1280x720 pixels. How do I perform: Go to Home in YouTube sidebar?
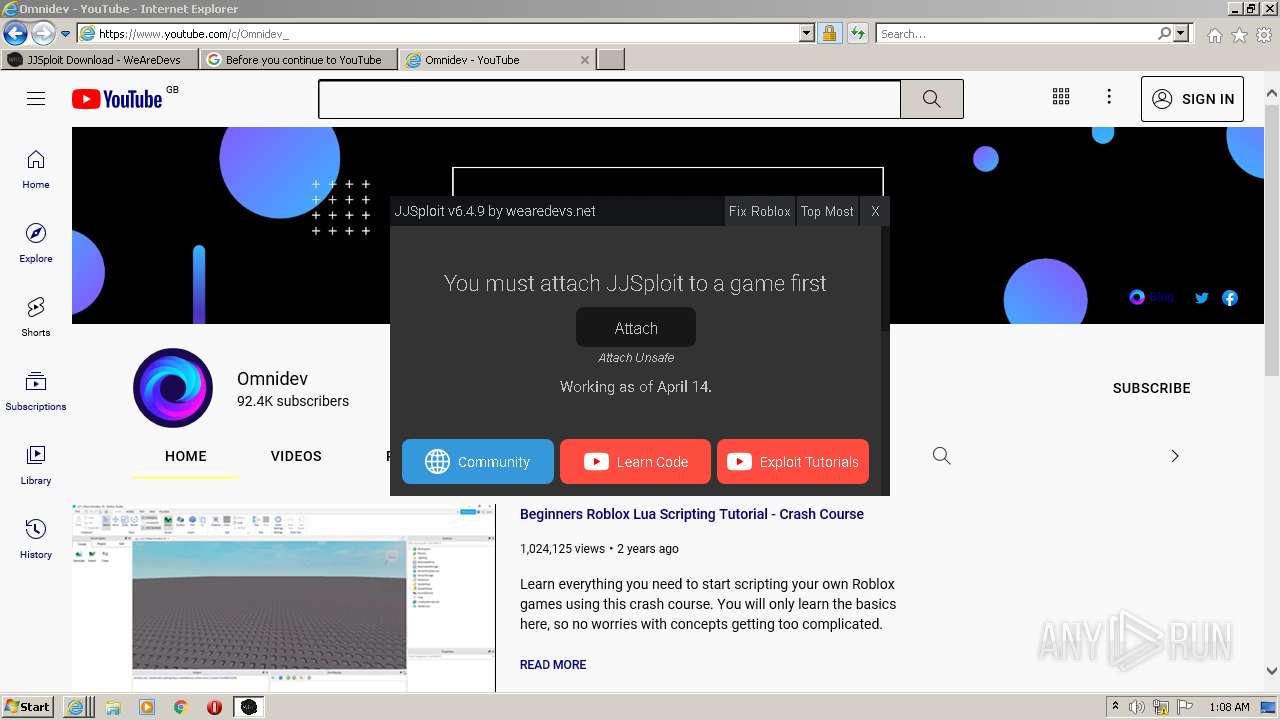(36, 169)
